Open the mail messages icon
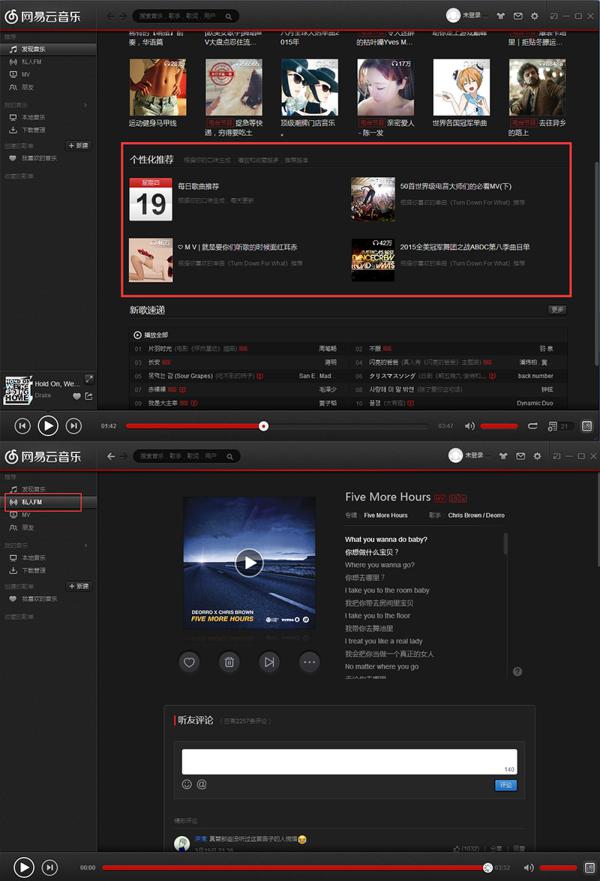600x881 pixels. point(518,16)
